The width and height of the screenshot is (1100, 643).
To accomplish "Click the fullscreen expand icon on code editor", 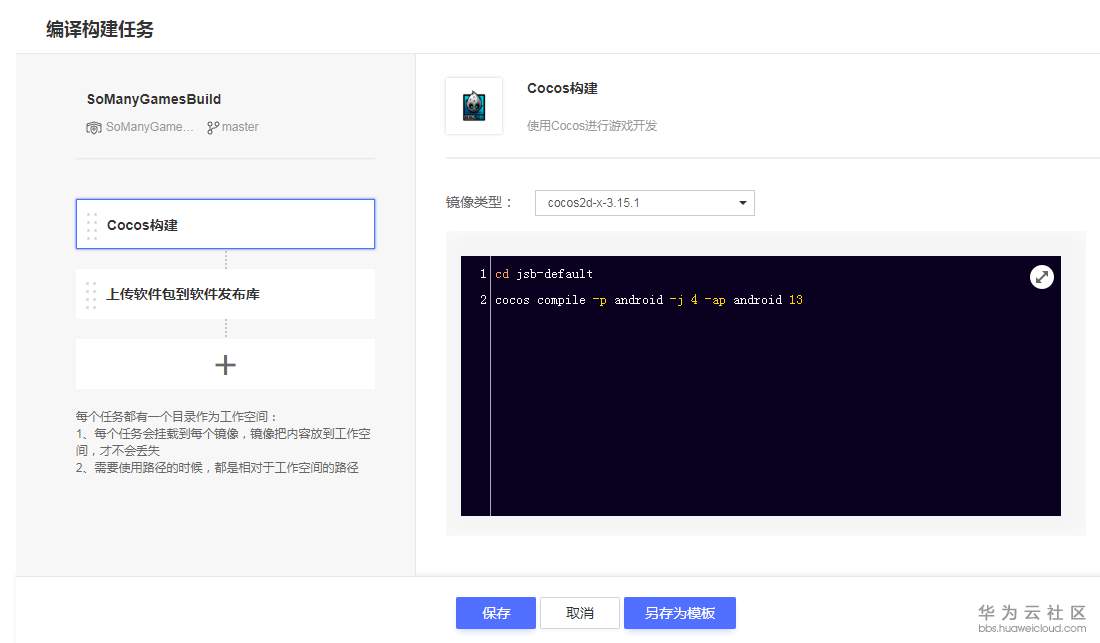I will tap(1041, 277).
